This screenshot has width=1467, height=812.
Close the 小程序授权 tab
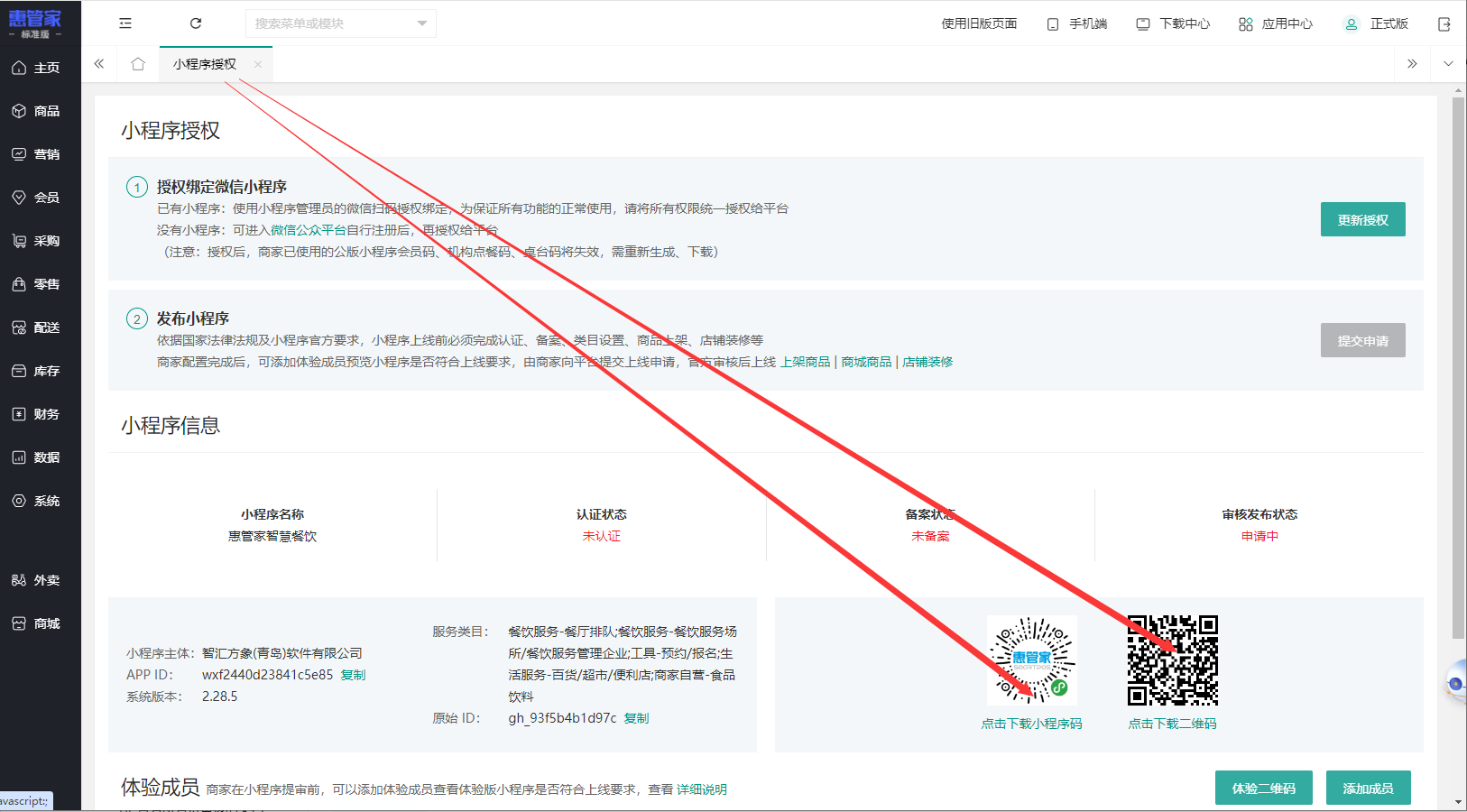[x=258, y=64]
